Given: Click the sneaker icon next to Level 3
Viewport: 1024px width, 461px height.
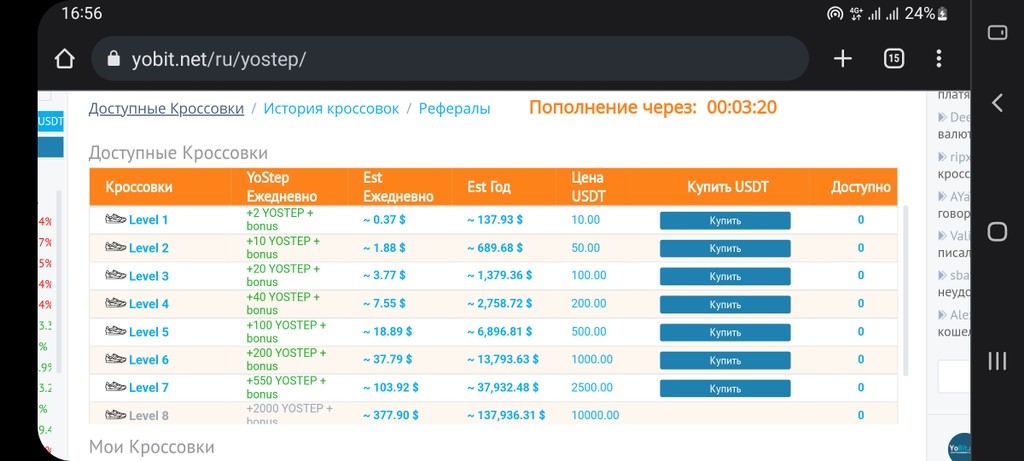Looking at the screenshot, I should [x=116, y=275].
